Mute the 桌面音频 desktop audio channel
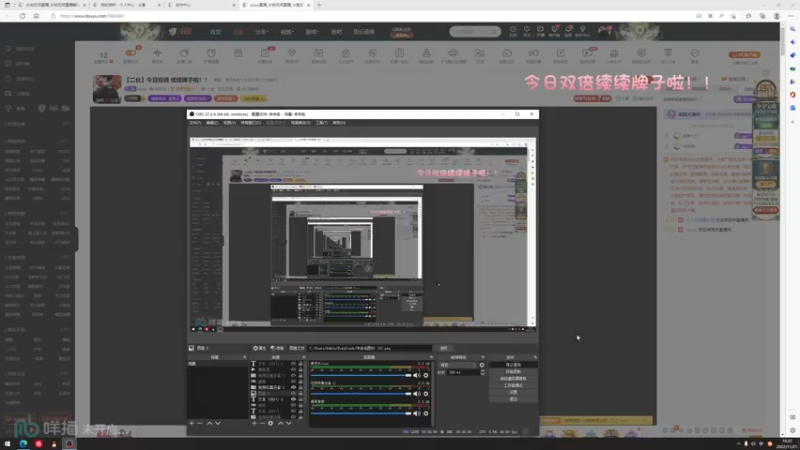The image size is (800, 450). pyautogui.click(x=417, y=413)
